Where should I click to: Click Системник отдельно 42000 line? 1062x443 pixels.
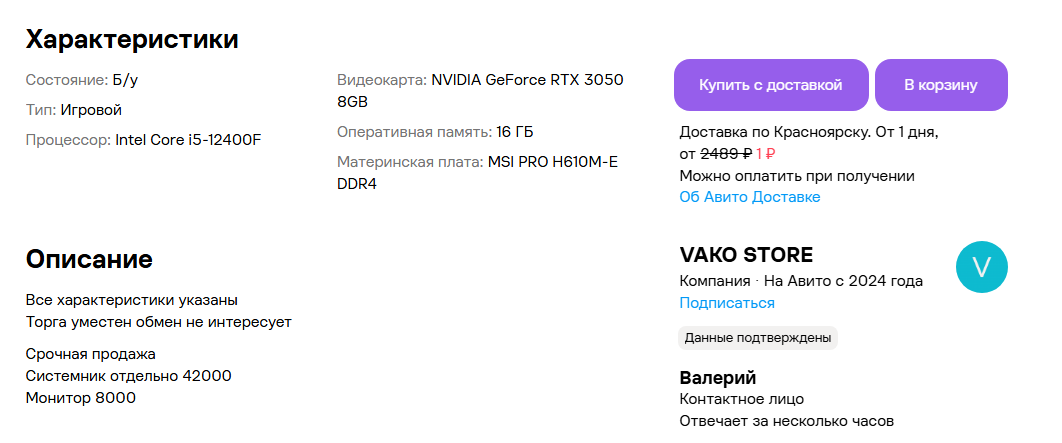[x=129, y=376]
